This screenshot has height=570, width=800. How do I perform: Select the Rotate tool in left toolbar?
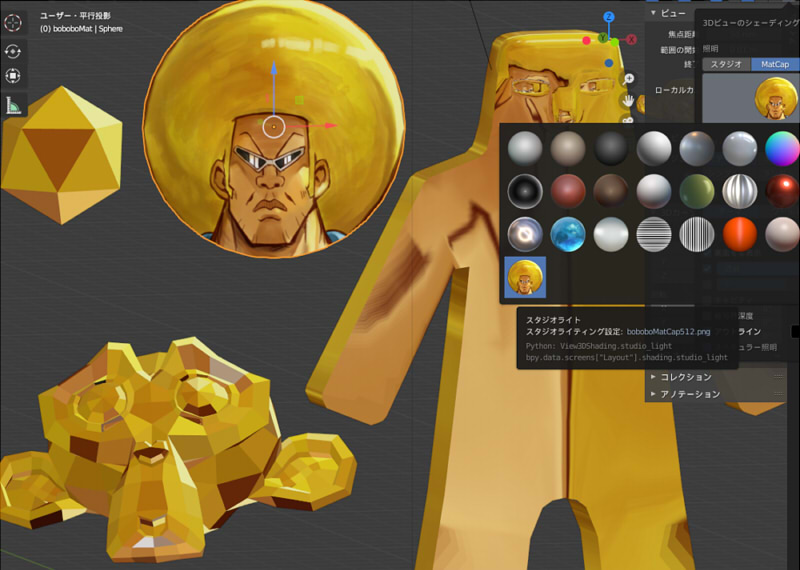[x=13, y=51]
